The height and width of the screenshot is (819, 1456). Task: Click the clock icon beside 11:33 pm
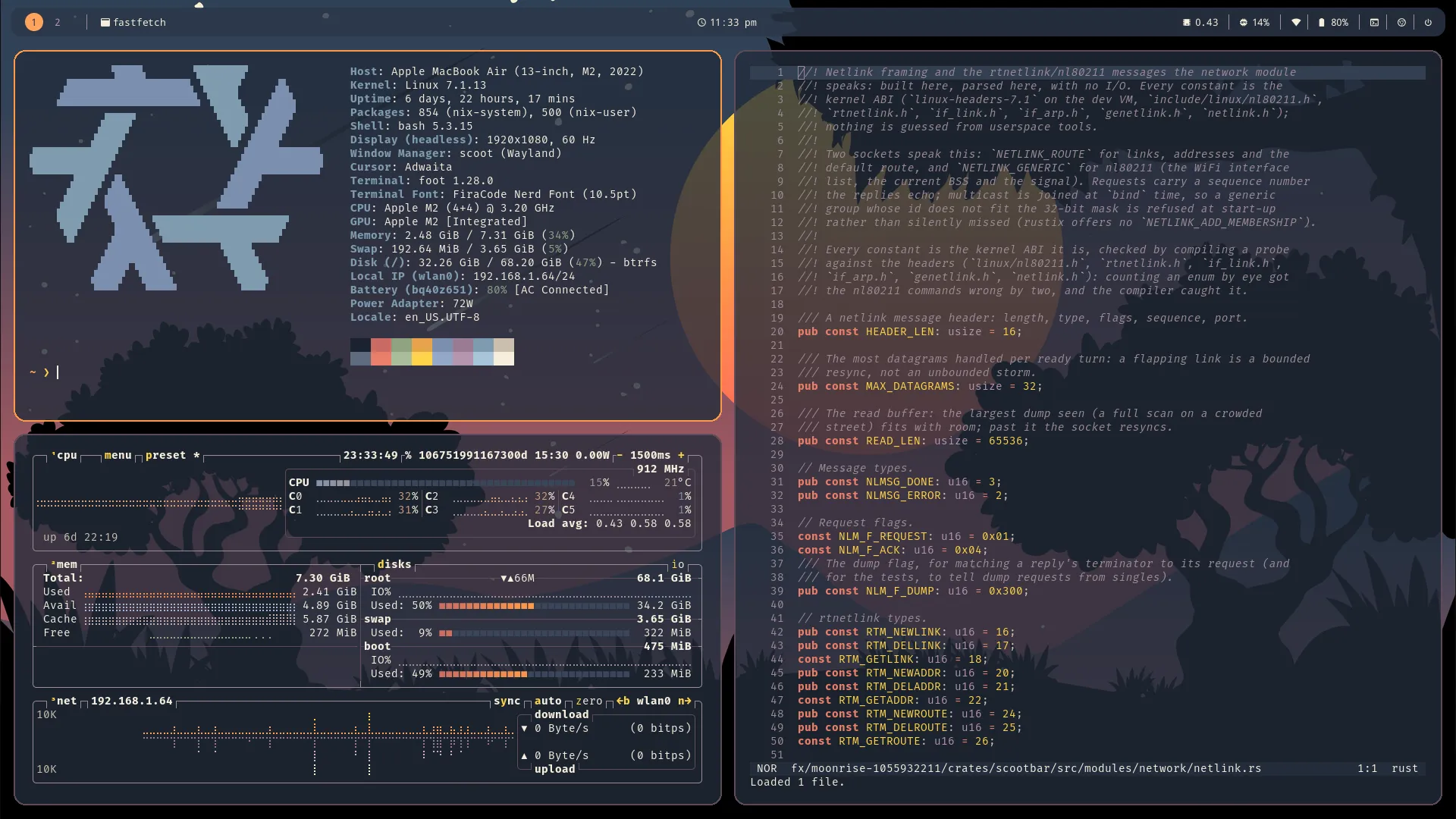click(x=701, y=23)
